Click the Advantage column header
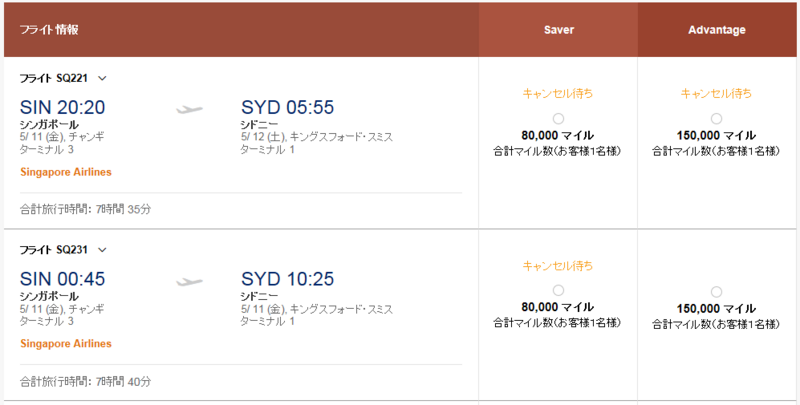Screen dimensions: 800x405 pyautogui.click(x=717, y=30)
